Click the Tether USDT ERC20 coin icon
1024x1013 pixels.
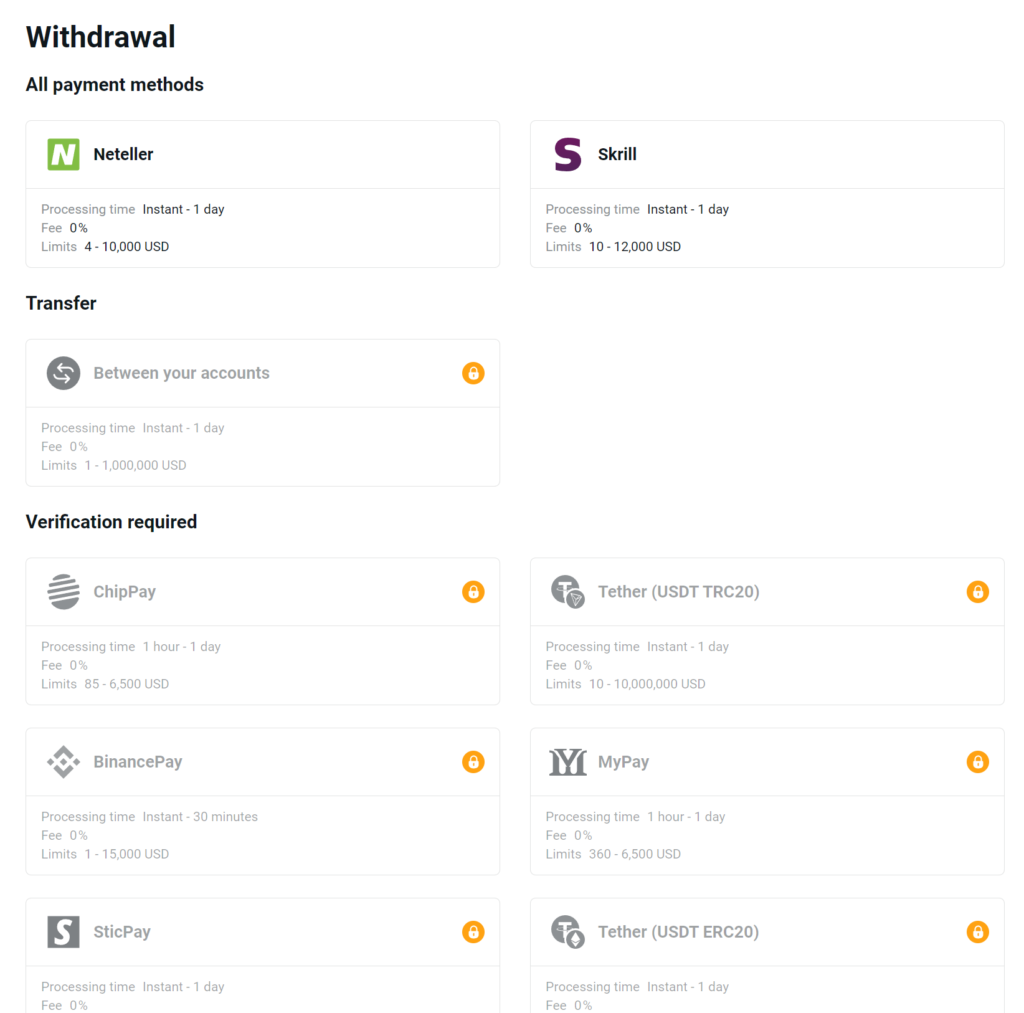point(568,931)
